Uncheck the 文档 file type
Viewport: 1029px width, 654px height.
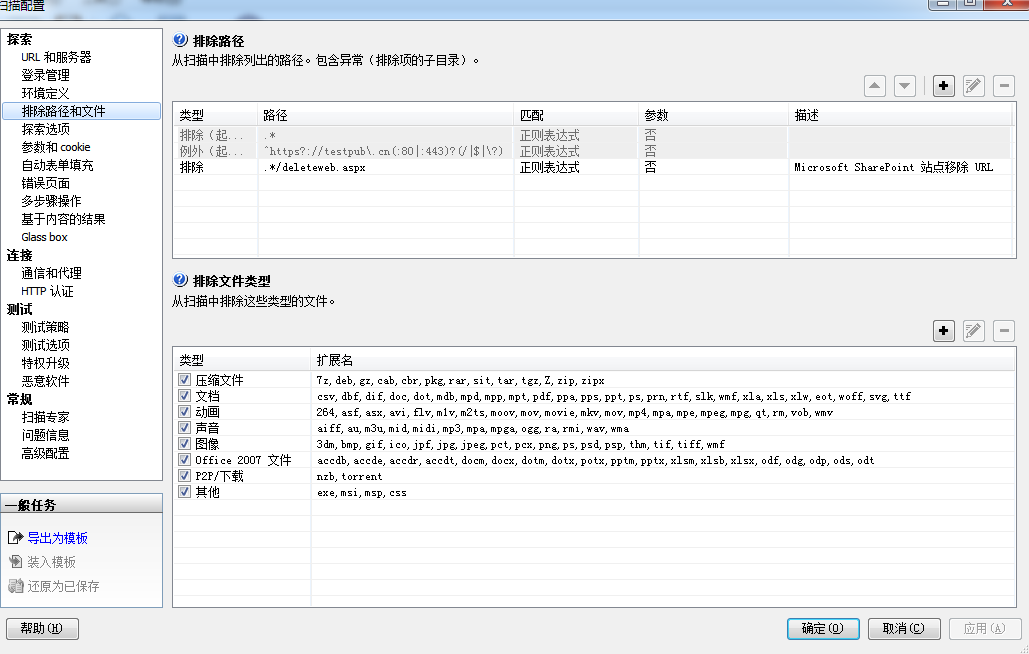184,396
